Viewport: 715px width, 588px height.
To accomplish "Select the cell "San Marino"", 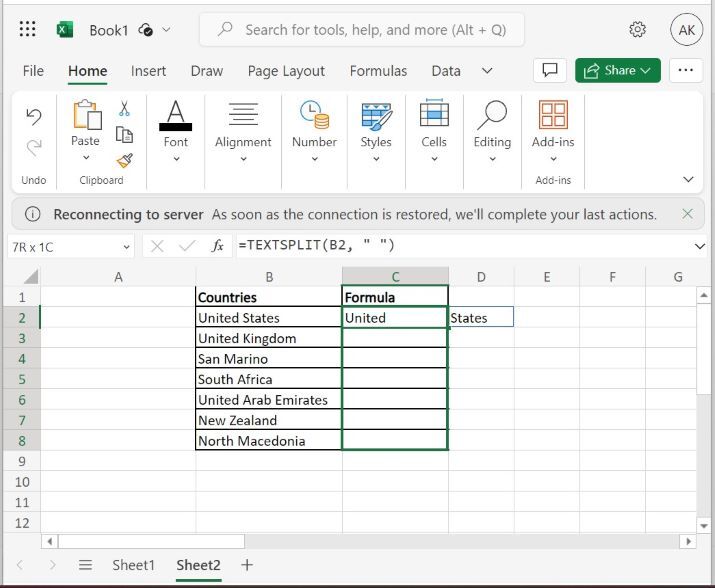I will coord(269,359).
